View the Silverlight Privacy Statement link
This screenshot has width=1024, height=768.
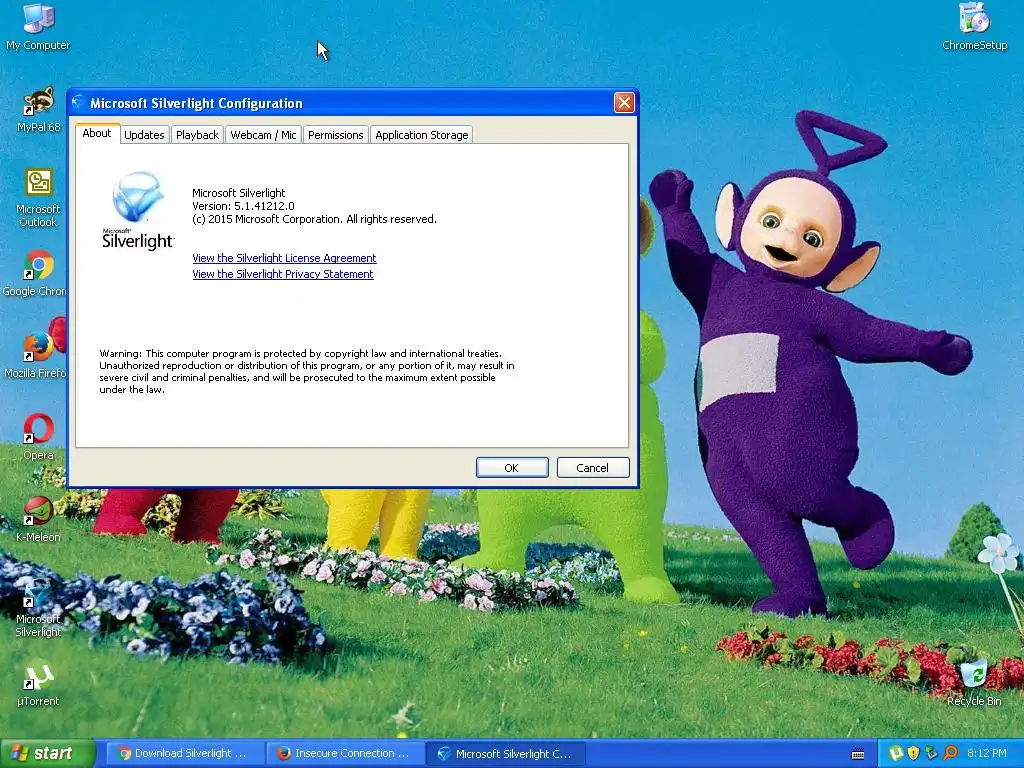coord(283,274)
